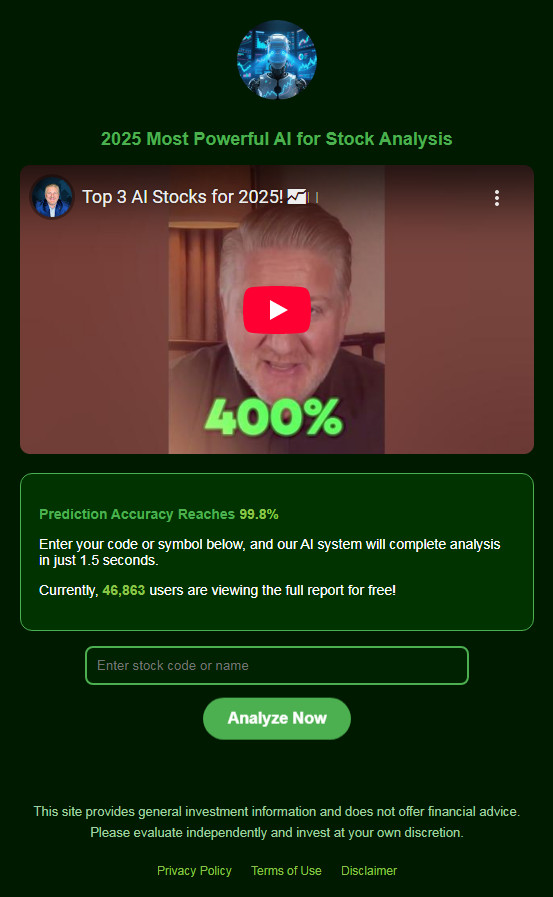This screenshot has width=553, height=897.
Task: Open the "Top 3 AI Stocks for 2025!" title
Action: pyautogui.click(x=182, y=197)
